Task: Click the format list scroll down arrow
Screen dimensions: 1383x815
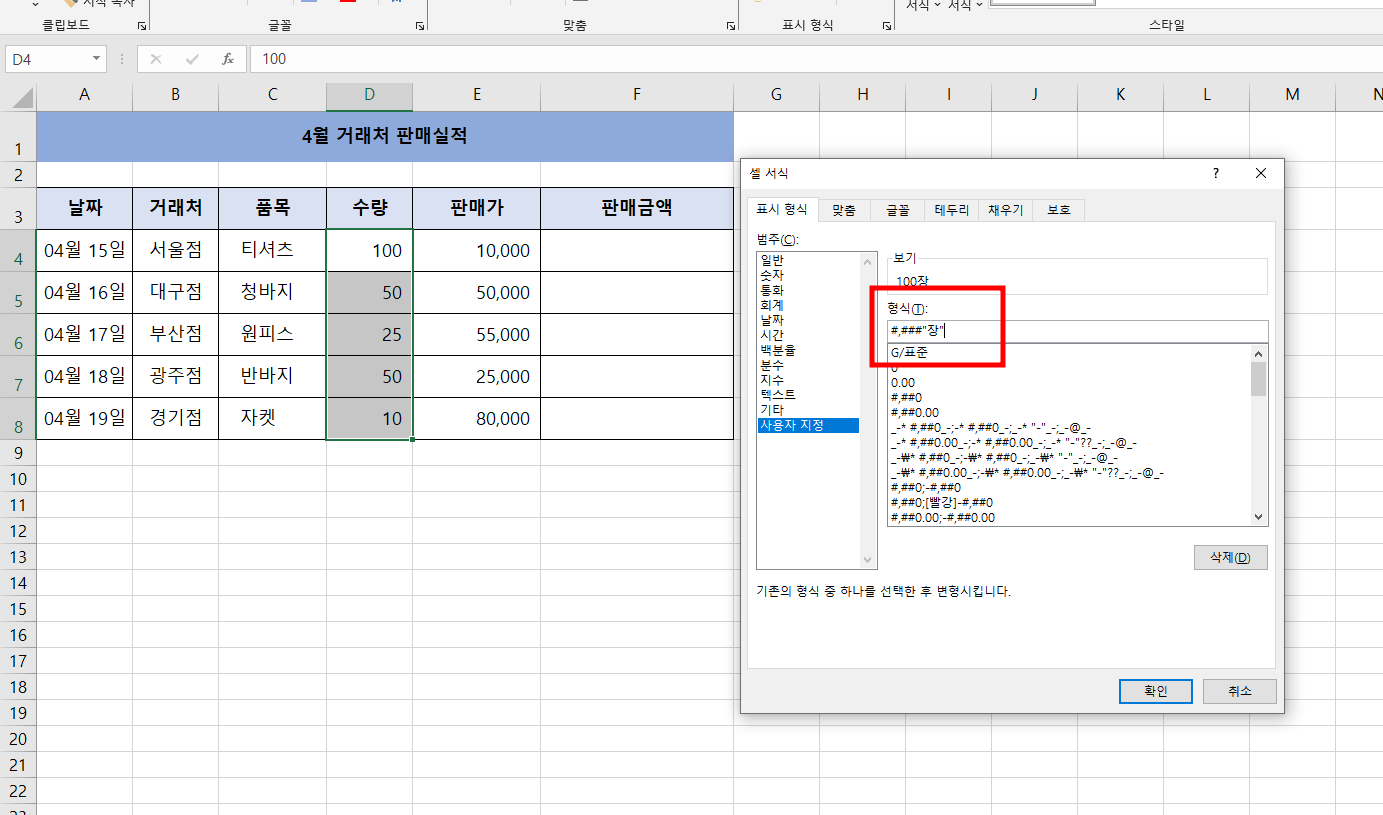Action: click(x=1259, y=517)
